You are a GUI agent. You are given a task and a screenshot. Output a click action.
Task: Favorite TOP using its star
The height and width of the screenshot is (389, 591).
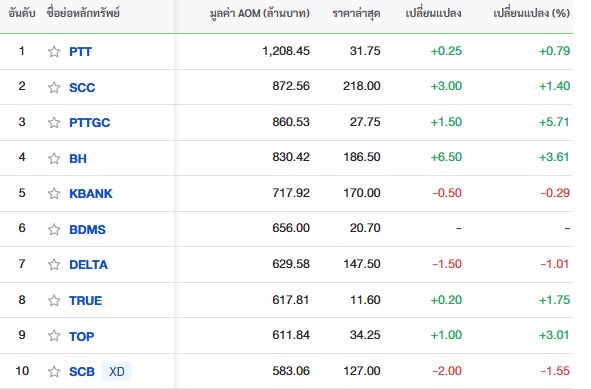pos(54,336)
